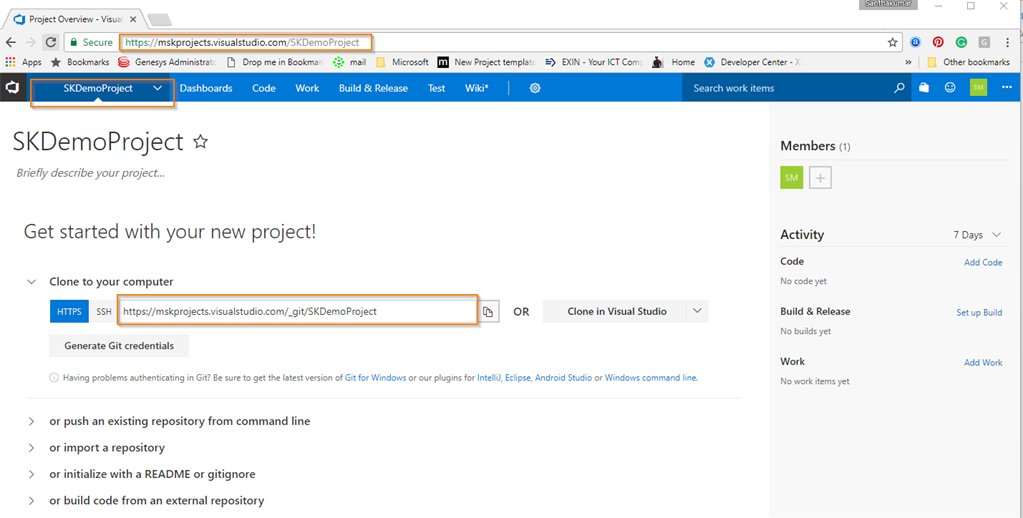Open the Build & Release hub
The width and height of the screenshot is (1023, 518).
click(373, 88)
